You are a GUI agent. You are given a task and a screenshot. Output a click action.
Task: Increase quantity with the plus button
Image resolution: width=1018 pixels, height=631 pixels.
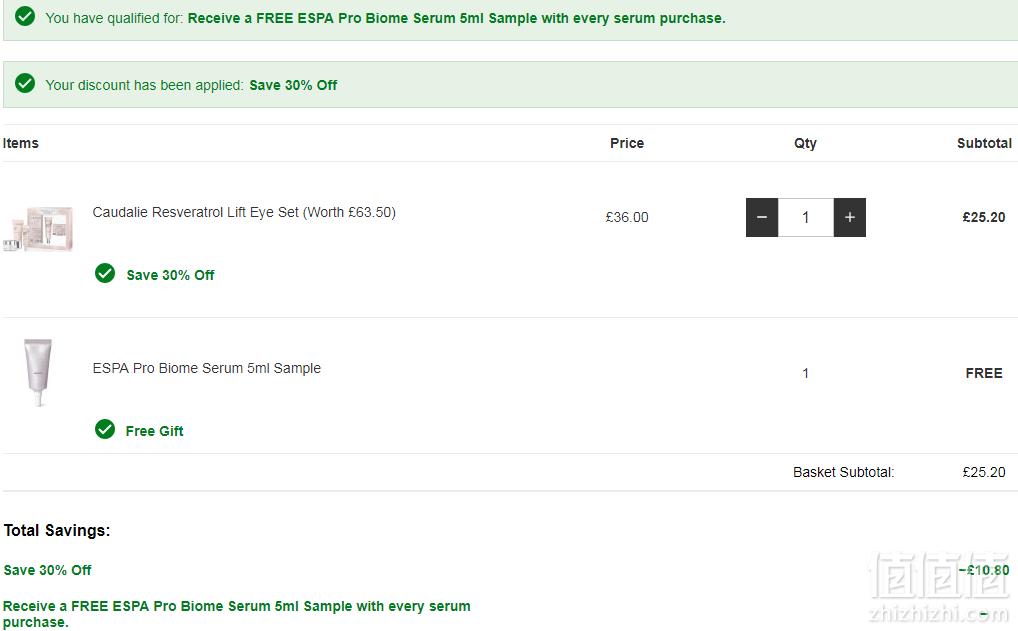(850, 217)
